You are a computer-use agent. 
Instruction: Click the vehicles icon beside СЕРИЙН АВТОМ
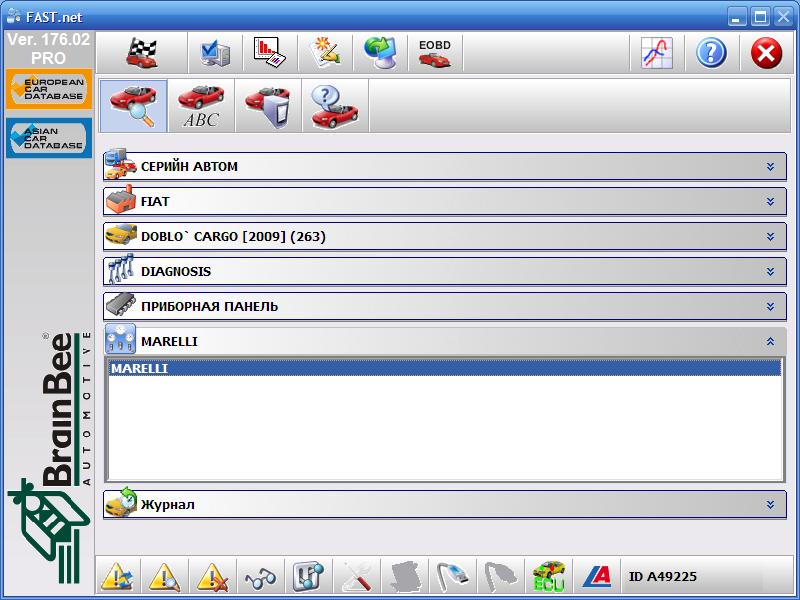[120, 164]
